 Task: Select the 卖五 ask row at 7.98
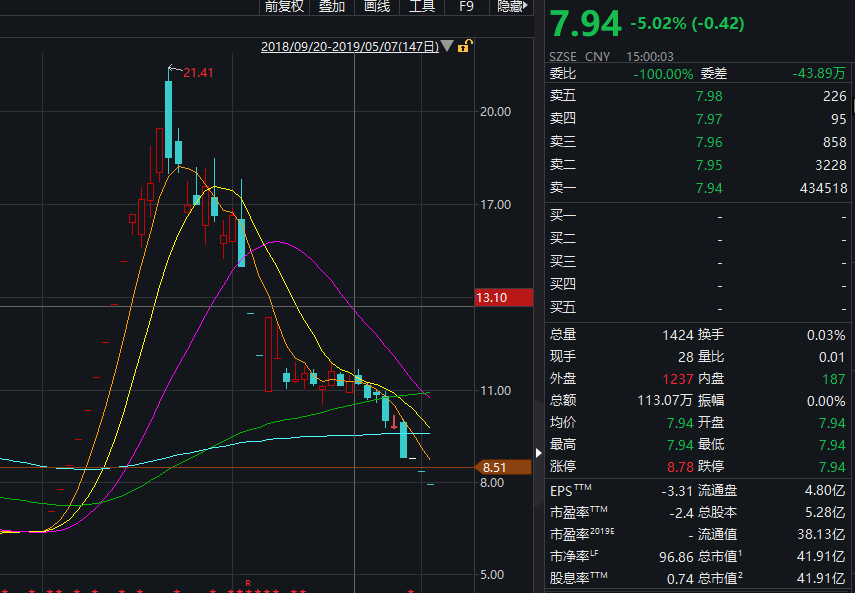698,96
